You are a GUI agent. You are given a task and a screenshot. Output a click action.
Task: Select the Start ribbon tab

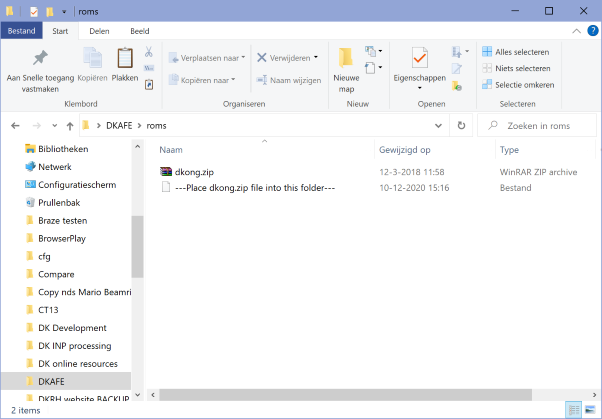(x=60, y=31)
